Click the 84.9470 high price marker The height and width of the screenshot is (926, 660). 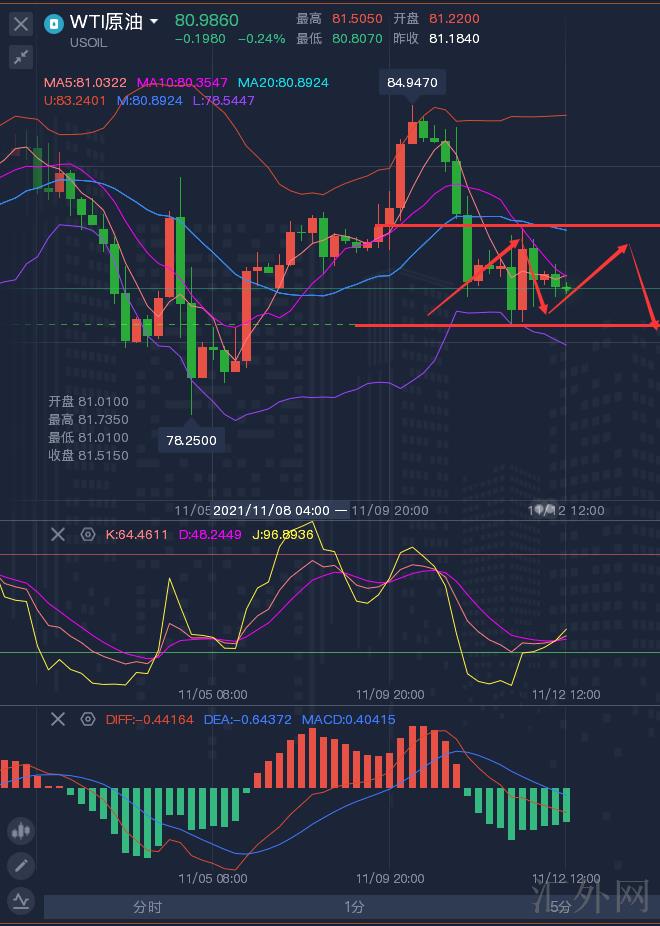pos(410,83)
